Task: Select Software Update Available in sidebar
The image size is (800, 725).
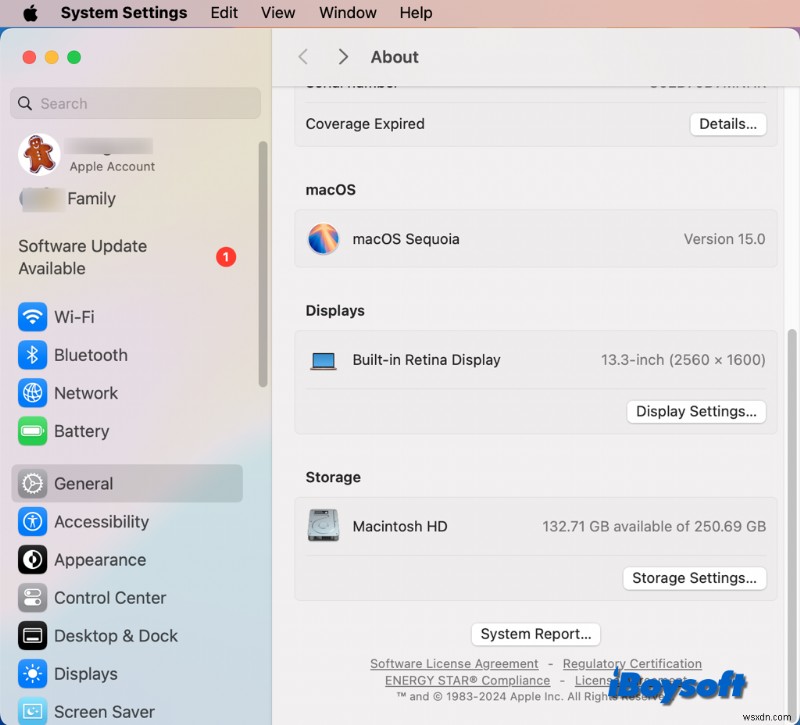Action: 127,257
